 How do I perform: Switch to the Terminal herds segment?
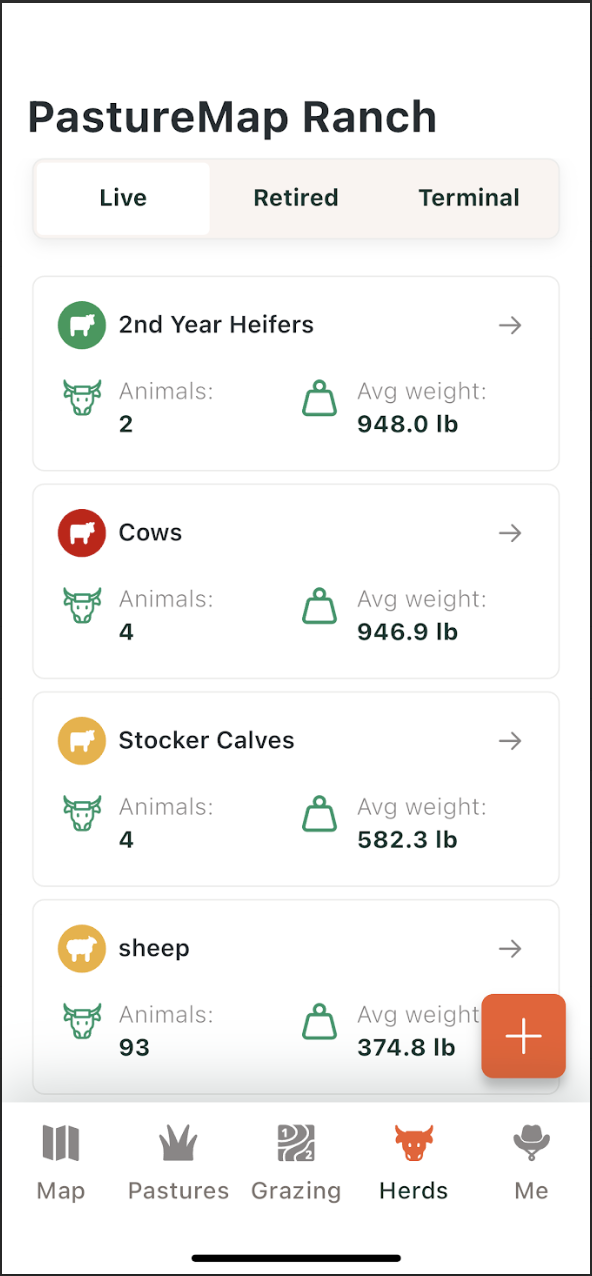469,198
